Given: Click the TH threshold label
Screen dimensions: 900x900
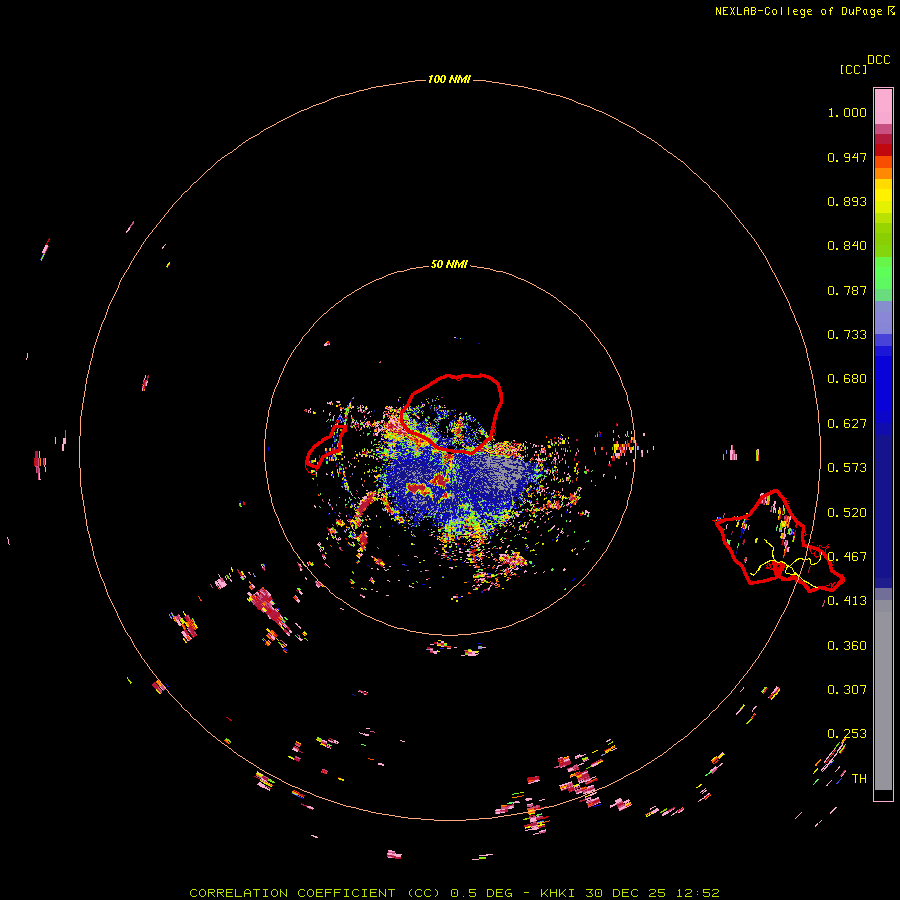Looking at the screenshot, I should pyautogui.click(x=859, y=779).
